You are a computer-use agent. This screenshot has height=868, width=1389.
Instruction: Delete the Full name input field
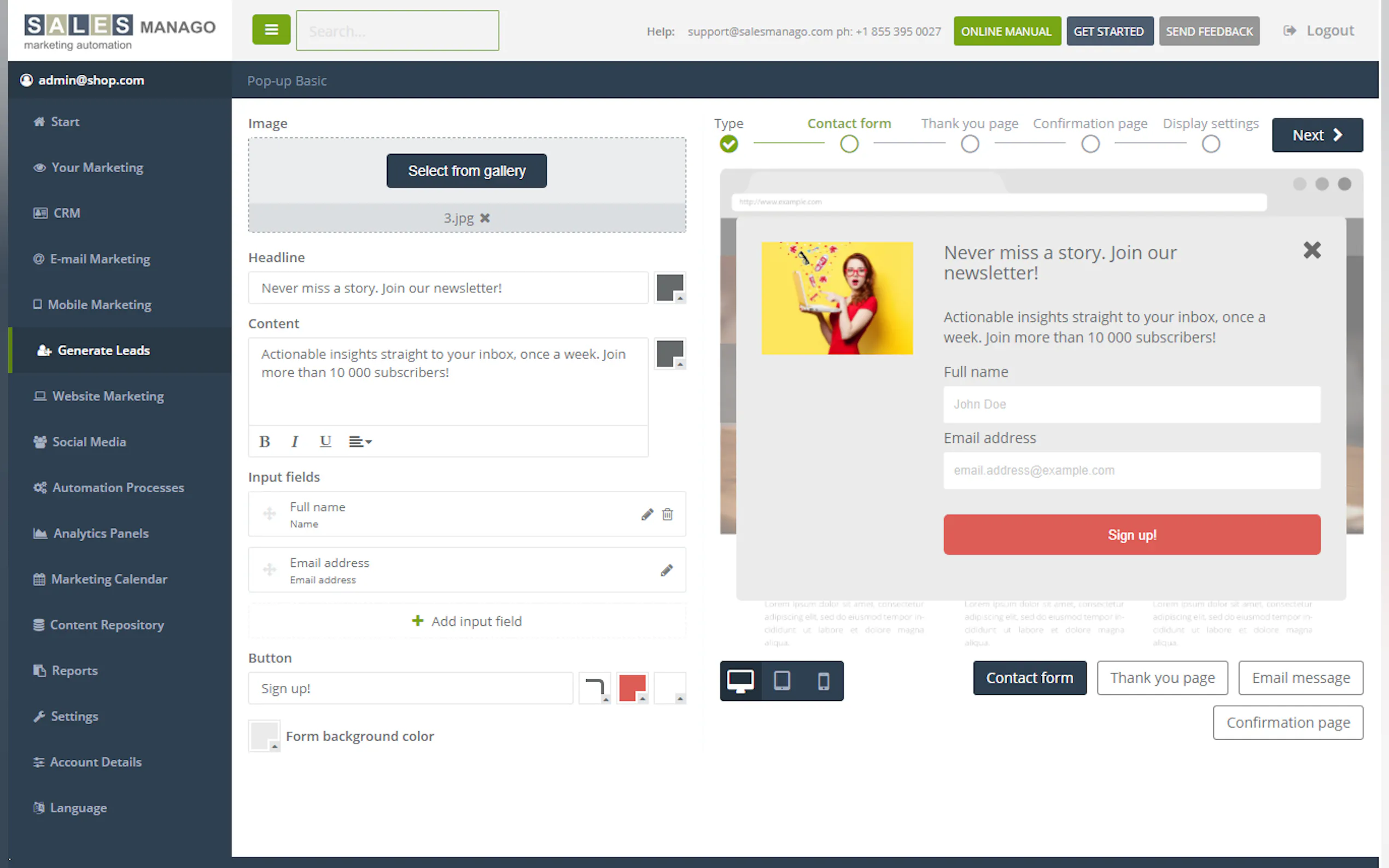point(667,514)
